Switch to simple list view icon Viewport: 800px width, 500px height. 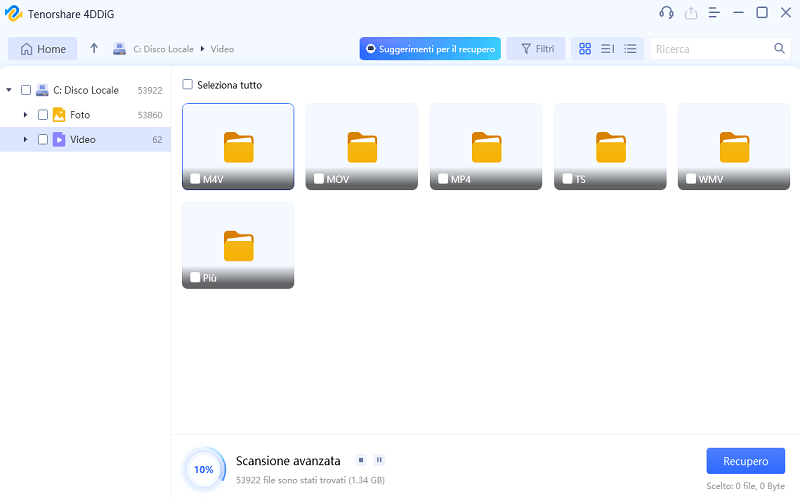pyautogui.click(x=630, y=49)
